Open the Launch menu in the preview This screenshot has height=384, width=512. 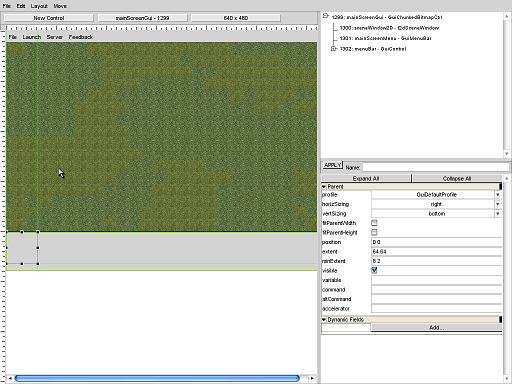click(x=32, y=37)
